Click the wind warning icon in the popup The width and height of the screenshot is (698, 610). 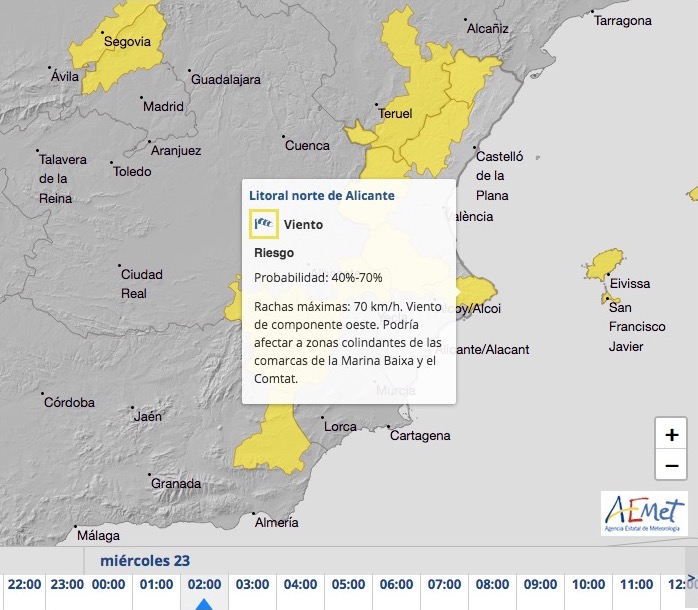tap(264, 224)
